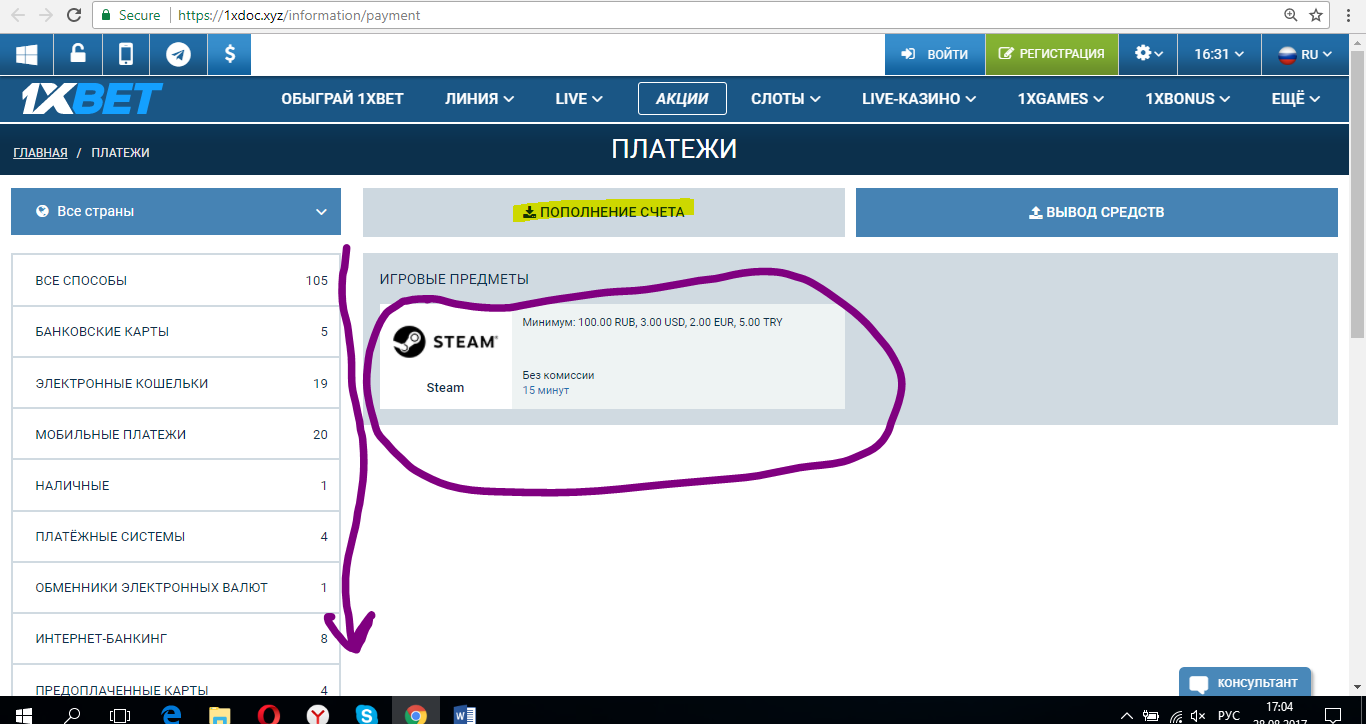Viewport: 1366px width, 724px height.
Task: Click the ГЛАВНАЯ breadcrumb link
Action: [40, 153]
